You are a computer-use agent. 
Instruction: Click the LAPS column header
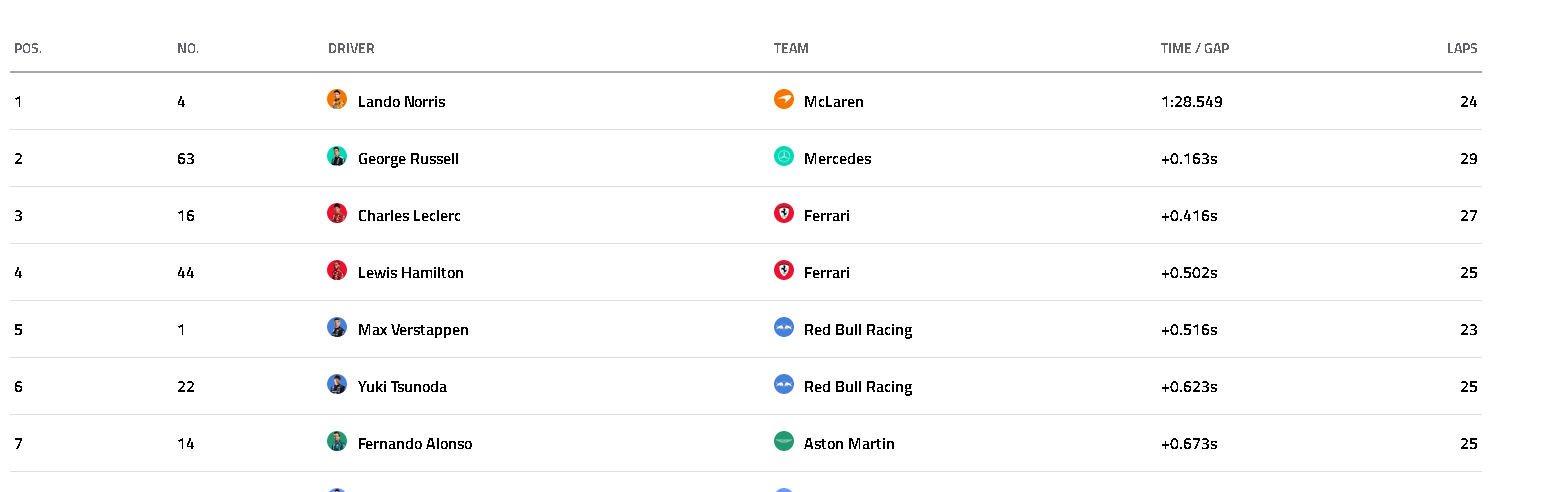[x=1462, y=48]
